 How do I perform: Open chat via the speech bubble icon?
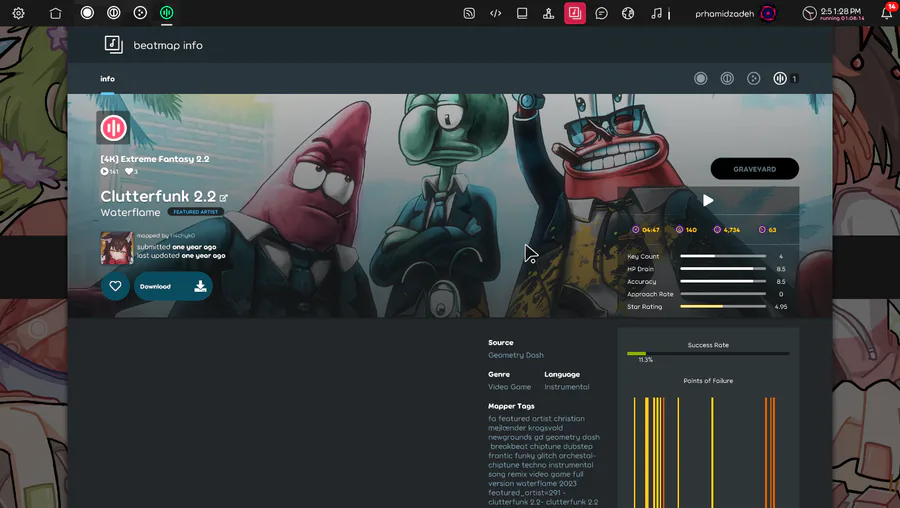pyautogui.click(x=601, y=13)
